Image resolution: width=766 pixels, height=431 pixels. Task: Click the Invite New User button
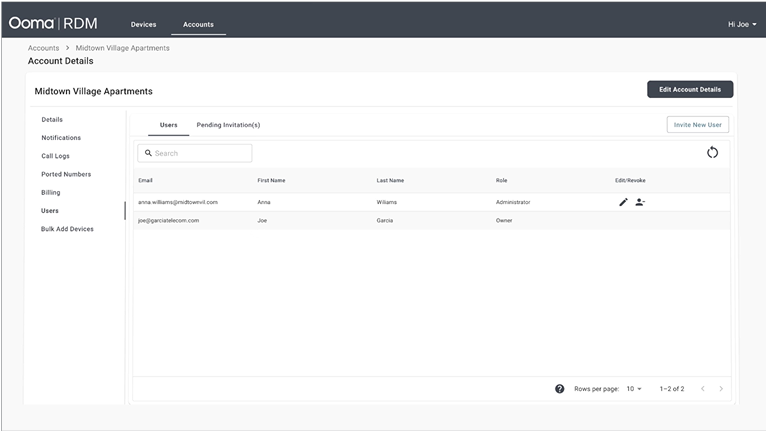pos(697,125)
